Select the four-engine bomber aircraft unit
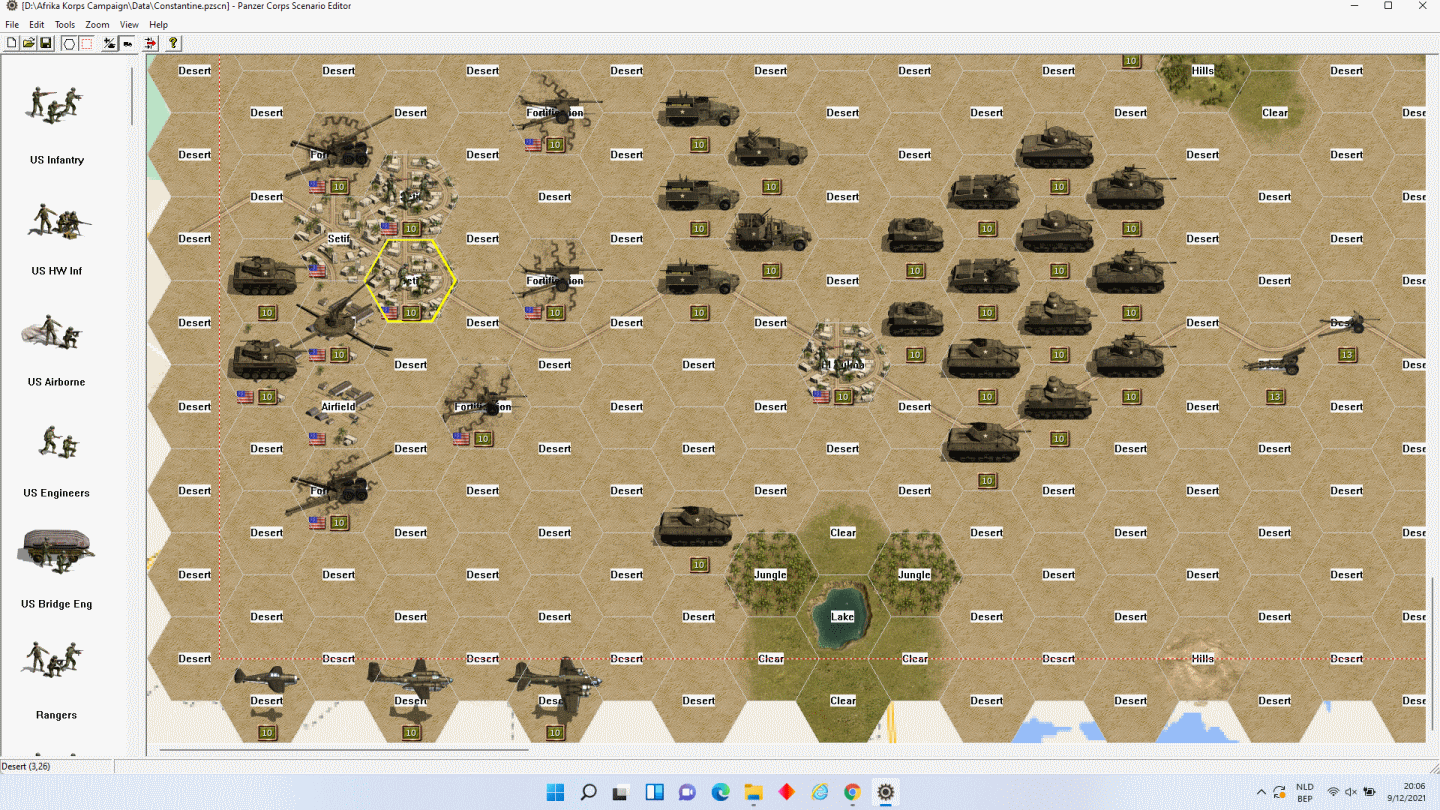 (x=555, y=682)
